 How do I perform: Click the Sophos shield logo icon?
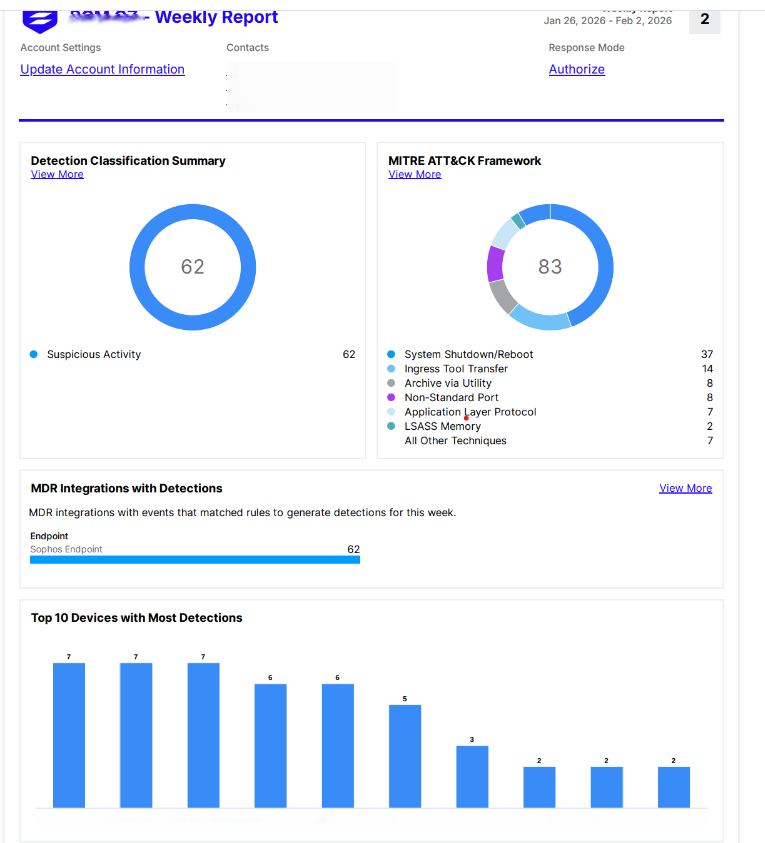click(40, 20)
